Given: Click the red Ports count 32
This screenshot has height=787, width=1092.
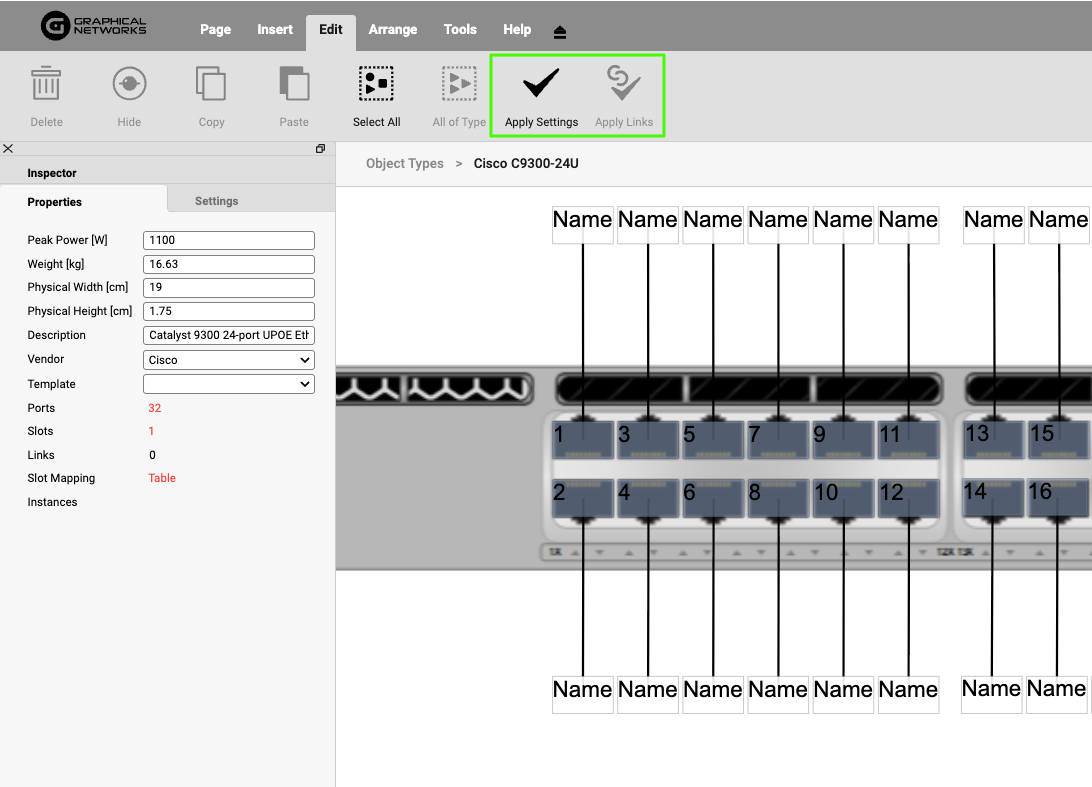Looking at the screenshot, I should 154,408.
